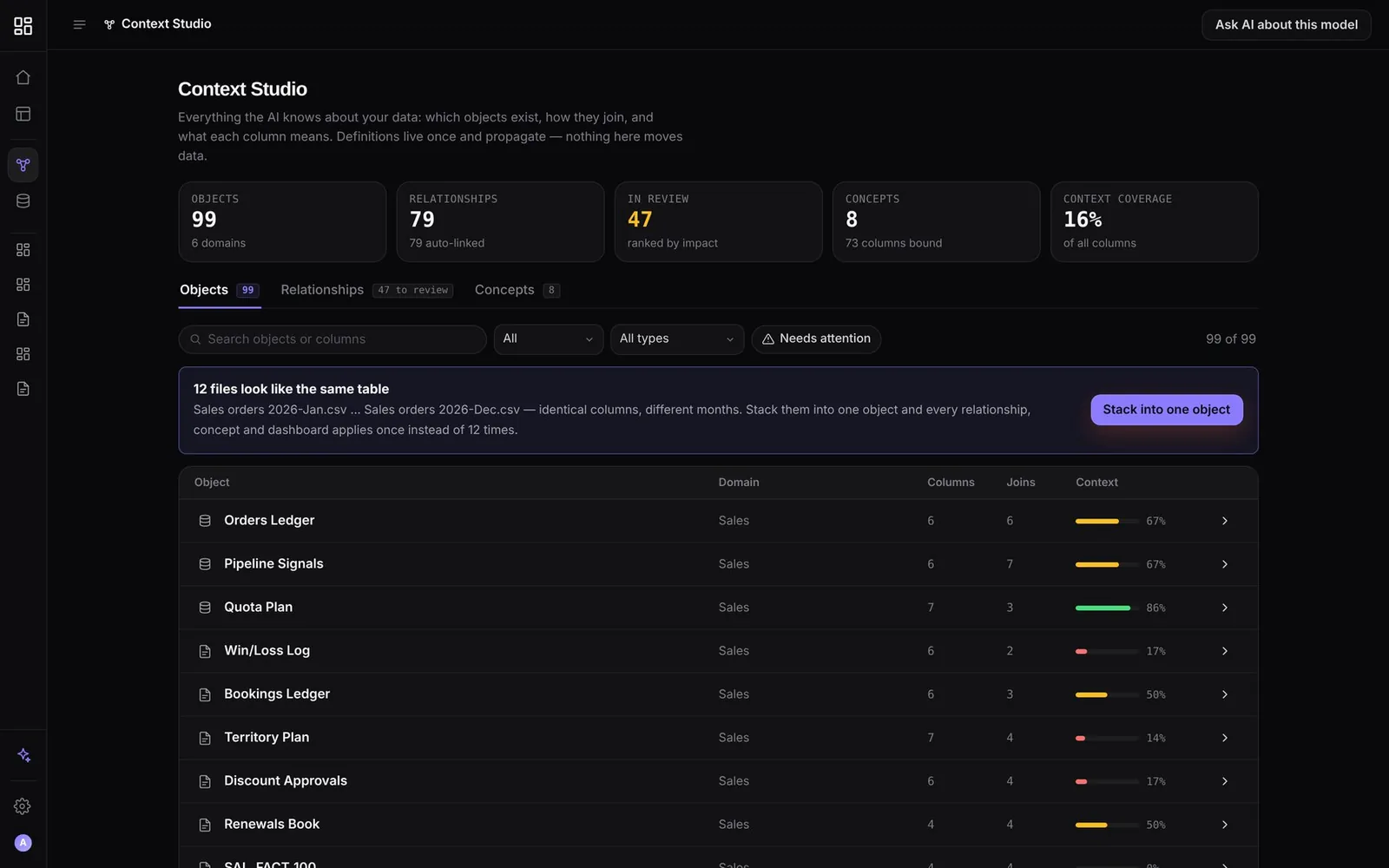
Task: Focus the Search objects or columns field
Action: coord(332,339)
